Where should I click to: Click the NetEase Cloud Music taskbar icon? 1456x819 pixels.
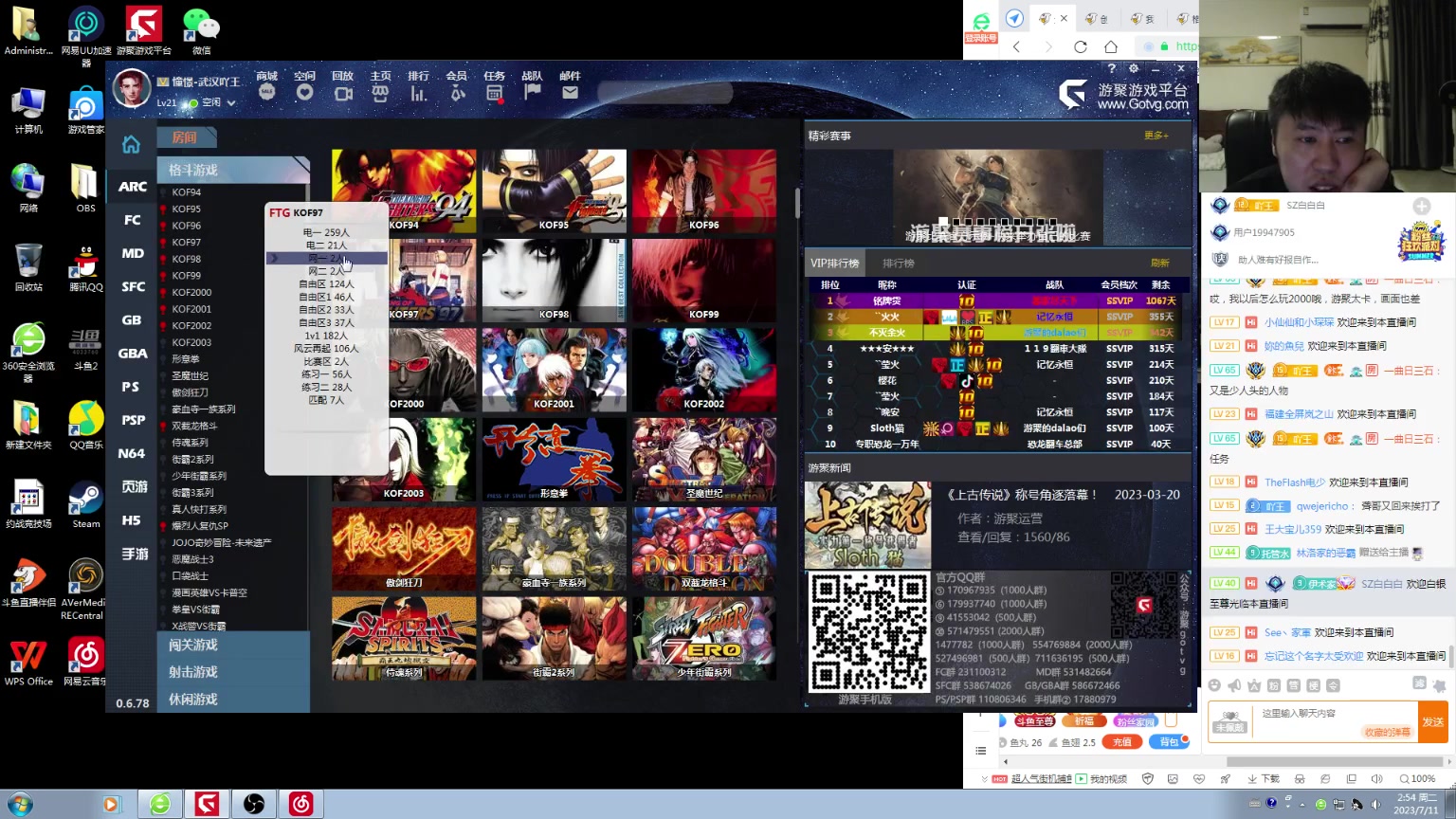[300, 804]
